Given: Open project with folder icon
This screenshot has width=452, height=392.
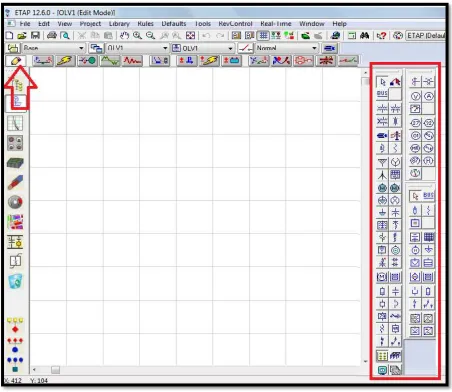Looking at the screenshot, I should pos(22,35).
